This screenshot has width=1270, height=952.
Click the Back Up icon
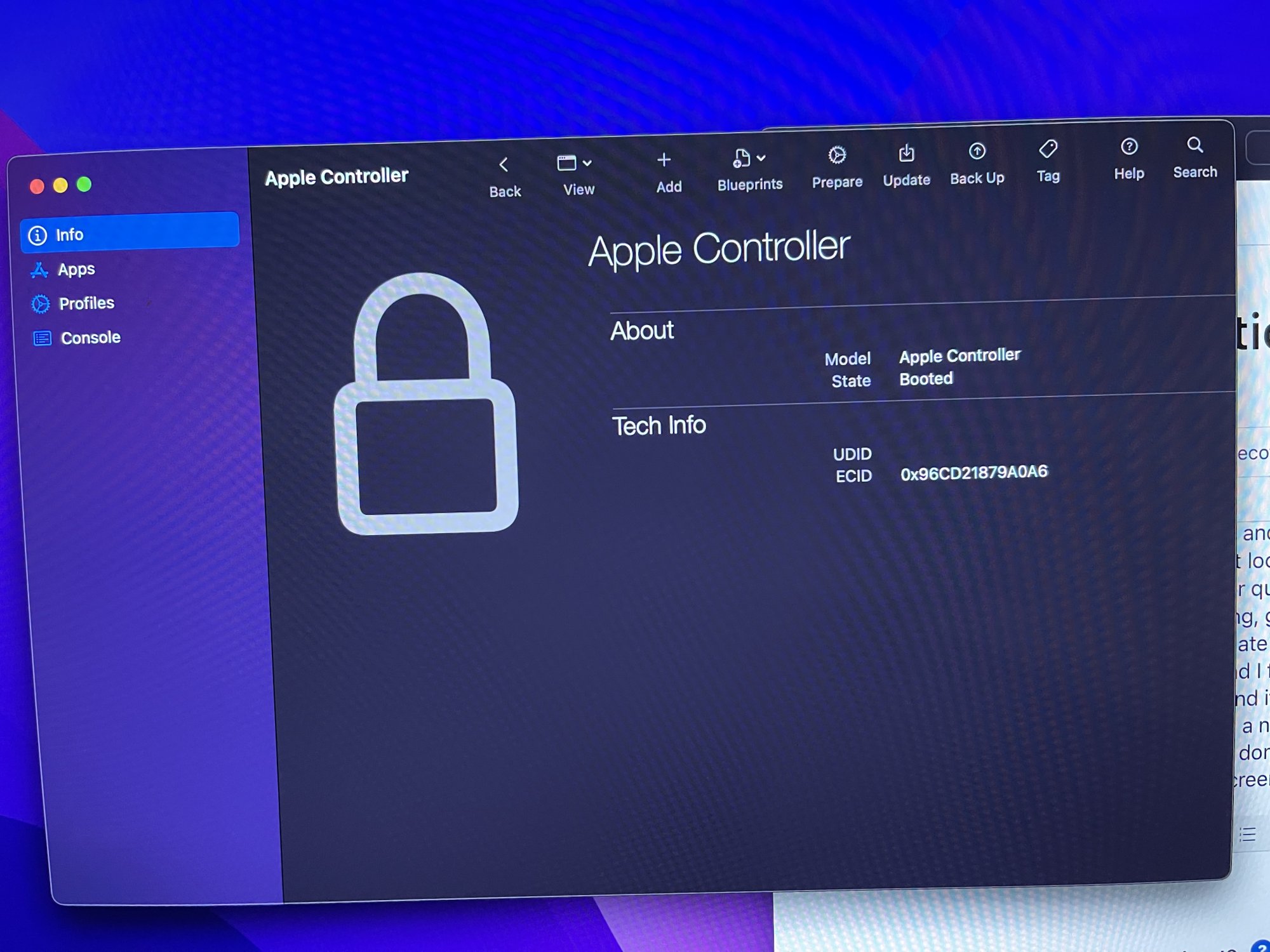(x=977, y=152)
